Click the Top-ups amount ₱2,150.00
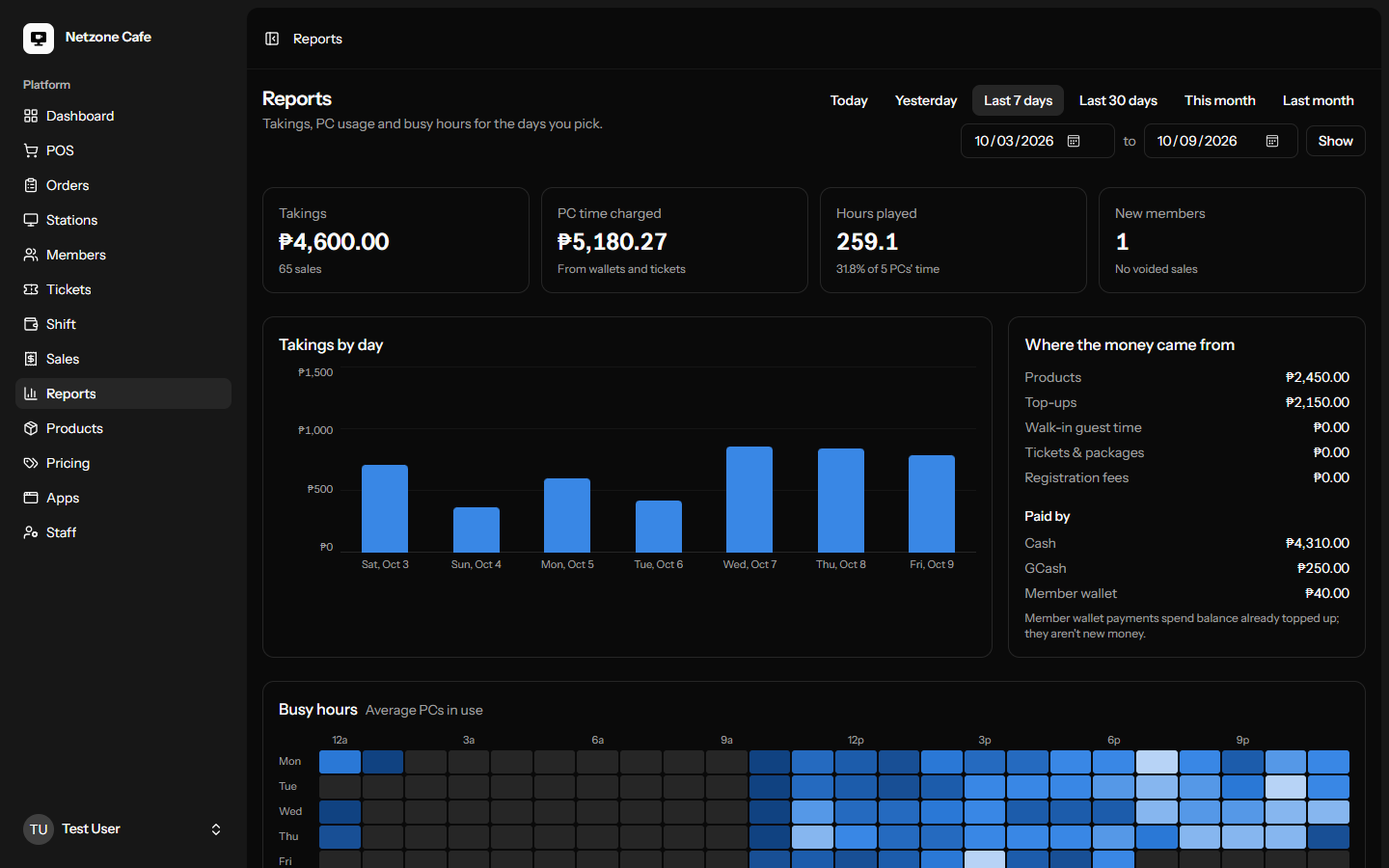Viewport: 1389px width, 868px height. pos(1318,402)
